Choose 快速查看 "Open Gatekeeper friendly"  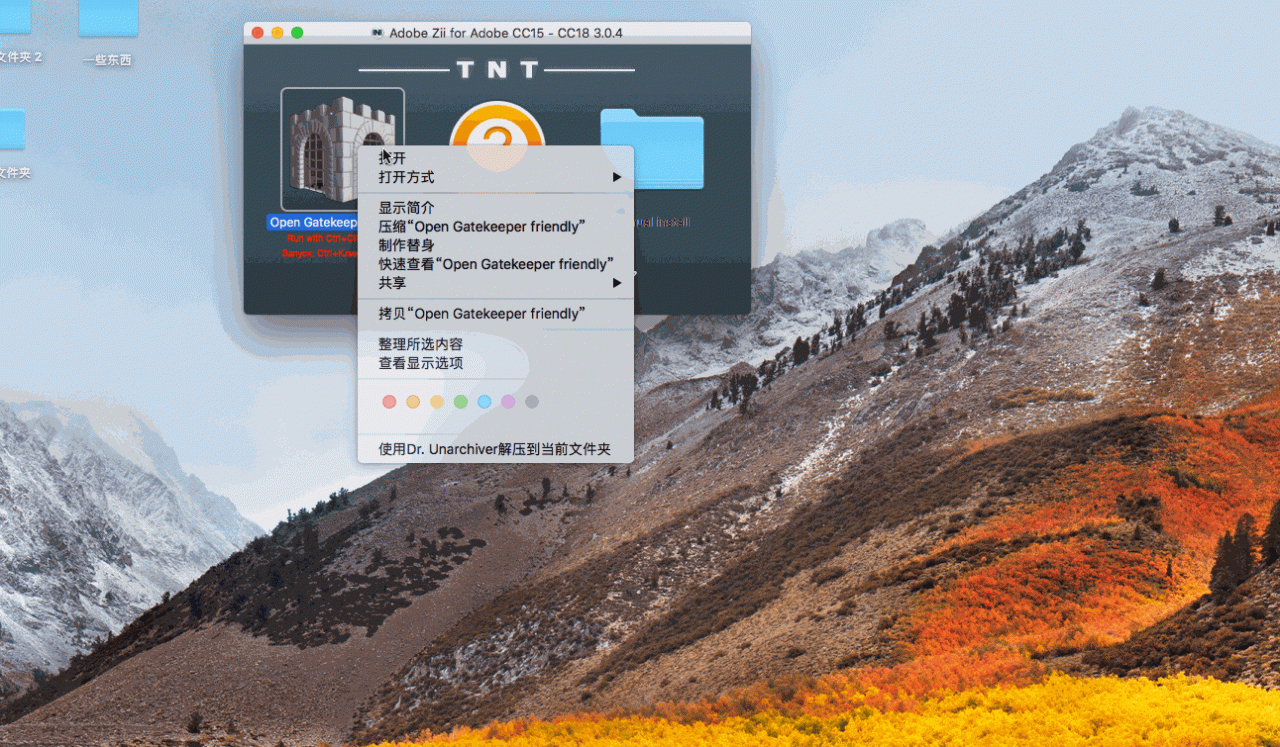pyautogui.click(x=496, y=264)
